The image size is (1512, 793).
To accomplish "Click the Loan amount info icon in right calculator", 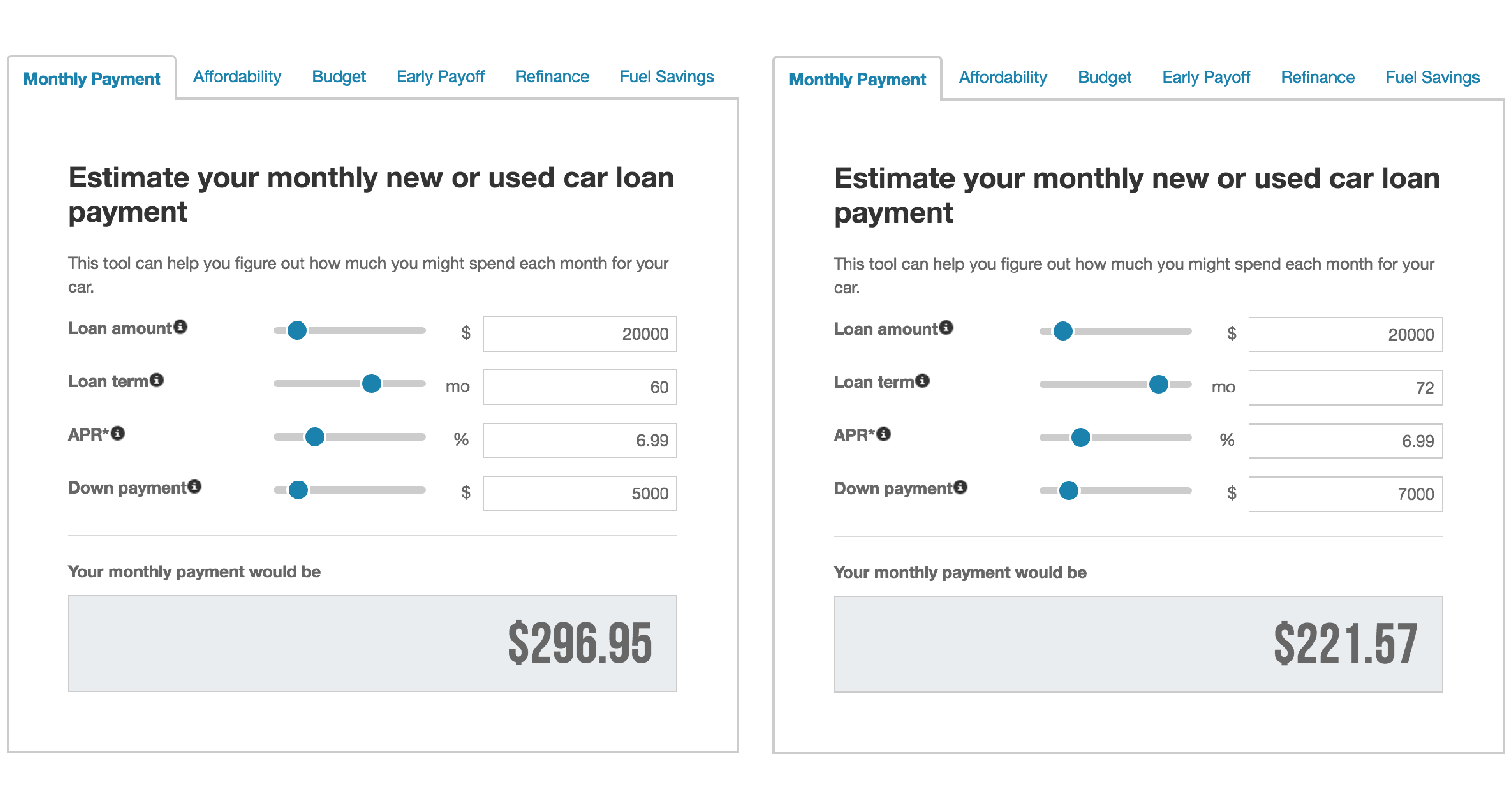I will 946,328.
